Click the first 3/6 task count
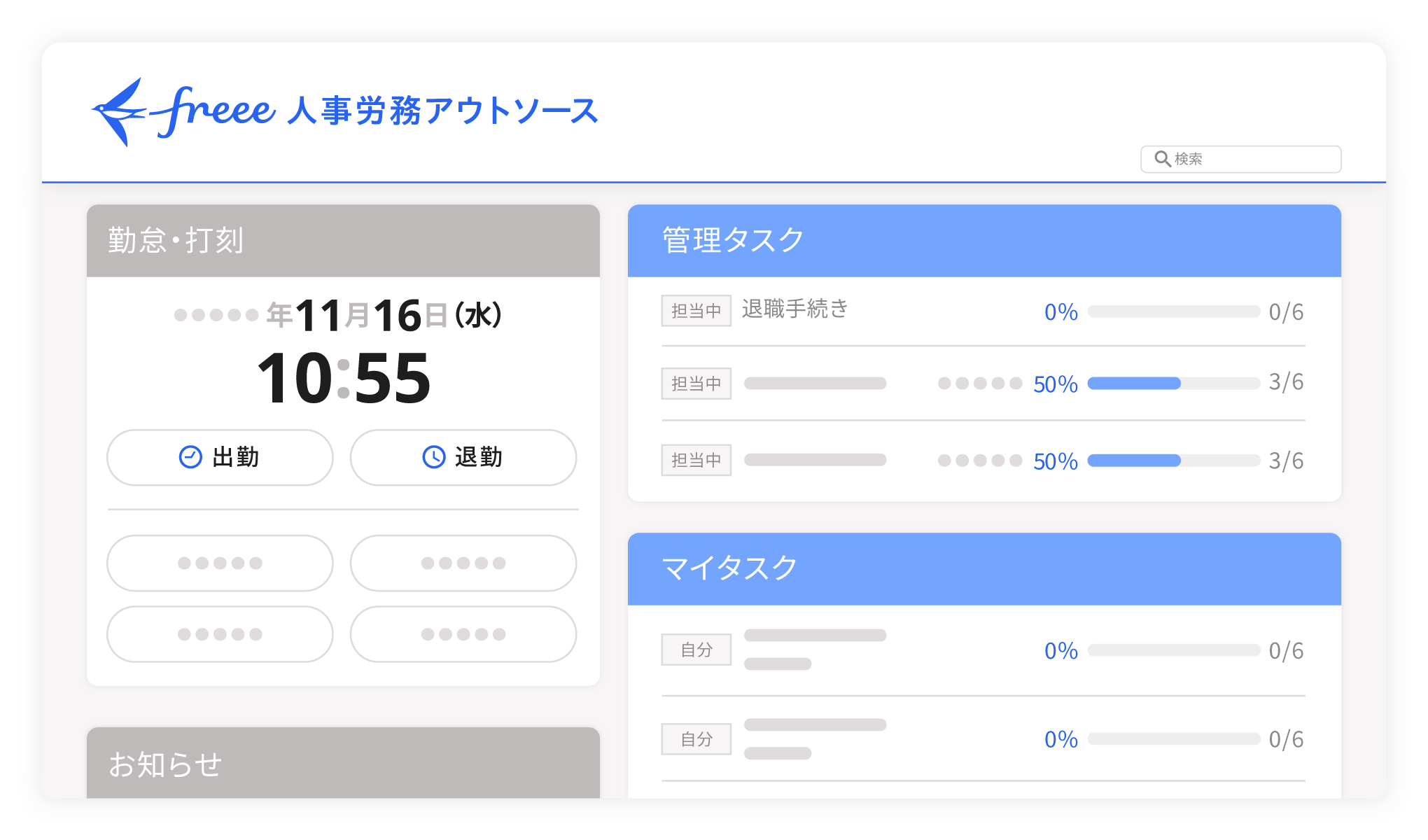Screen dimensions: 1428x840 pyautogui.click(x=1286, y=382)
